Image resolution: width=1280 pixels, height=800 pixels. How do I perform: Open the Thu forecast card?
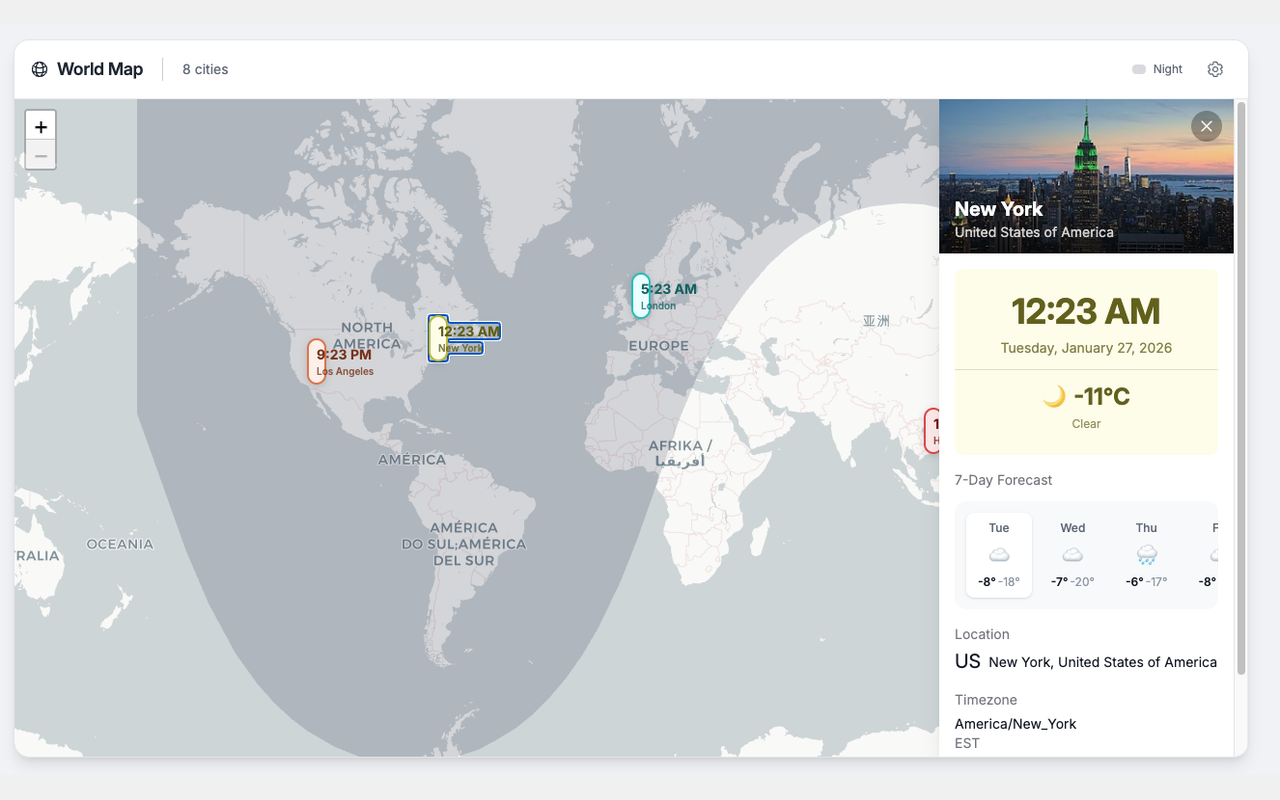(x=1146, y=555)
